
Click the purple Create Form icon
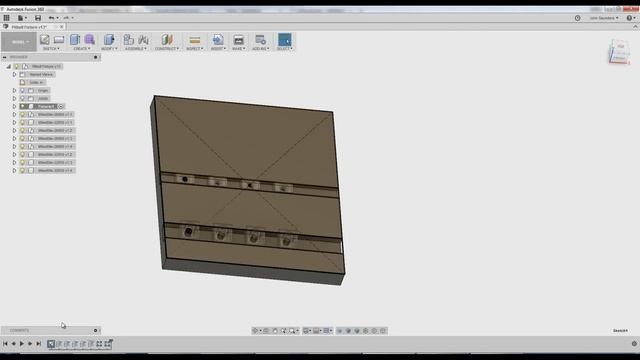[x=90, y=40]
